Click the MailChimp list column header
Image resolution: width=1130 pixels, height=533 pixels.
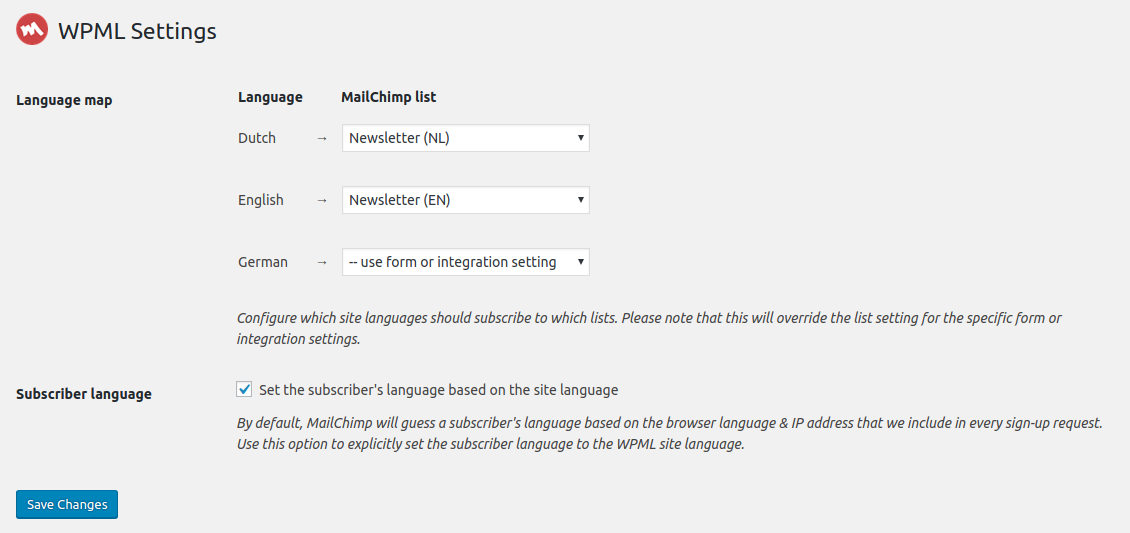388,97
